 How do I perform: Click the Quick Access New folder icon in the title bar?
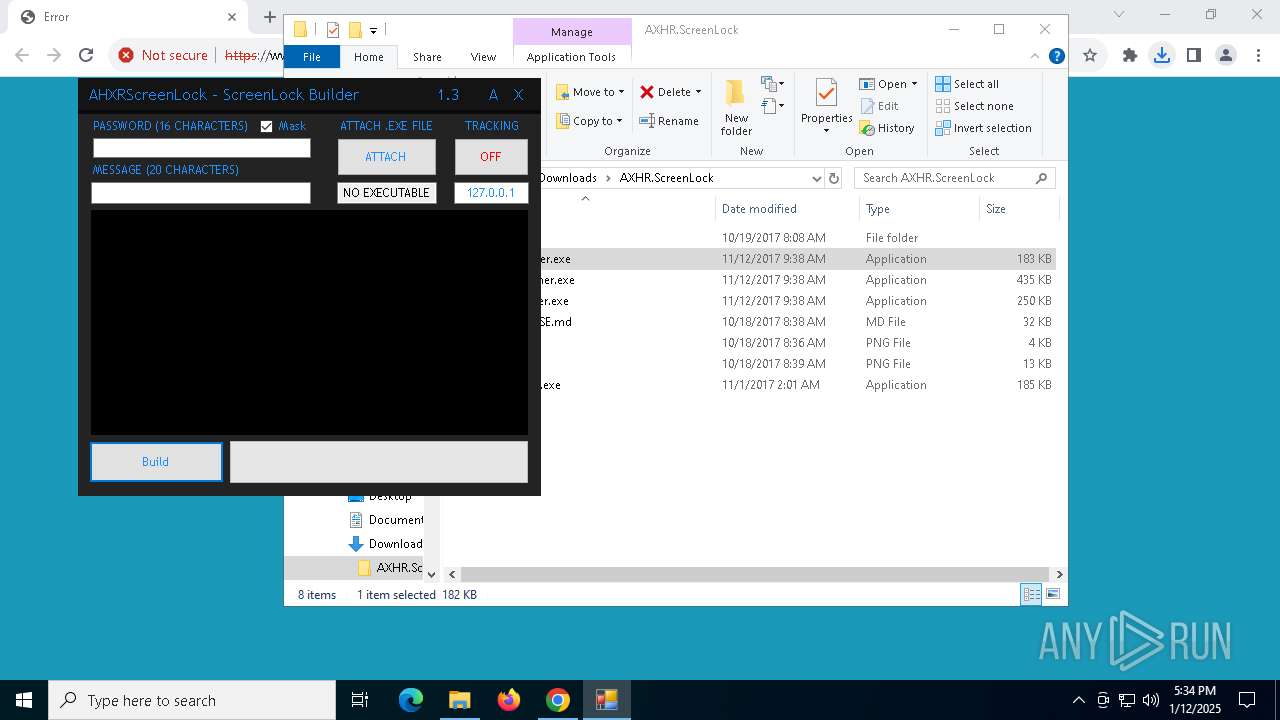[x=354, y=30]
